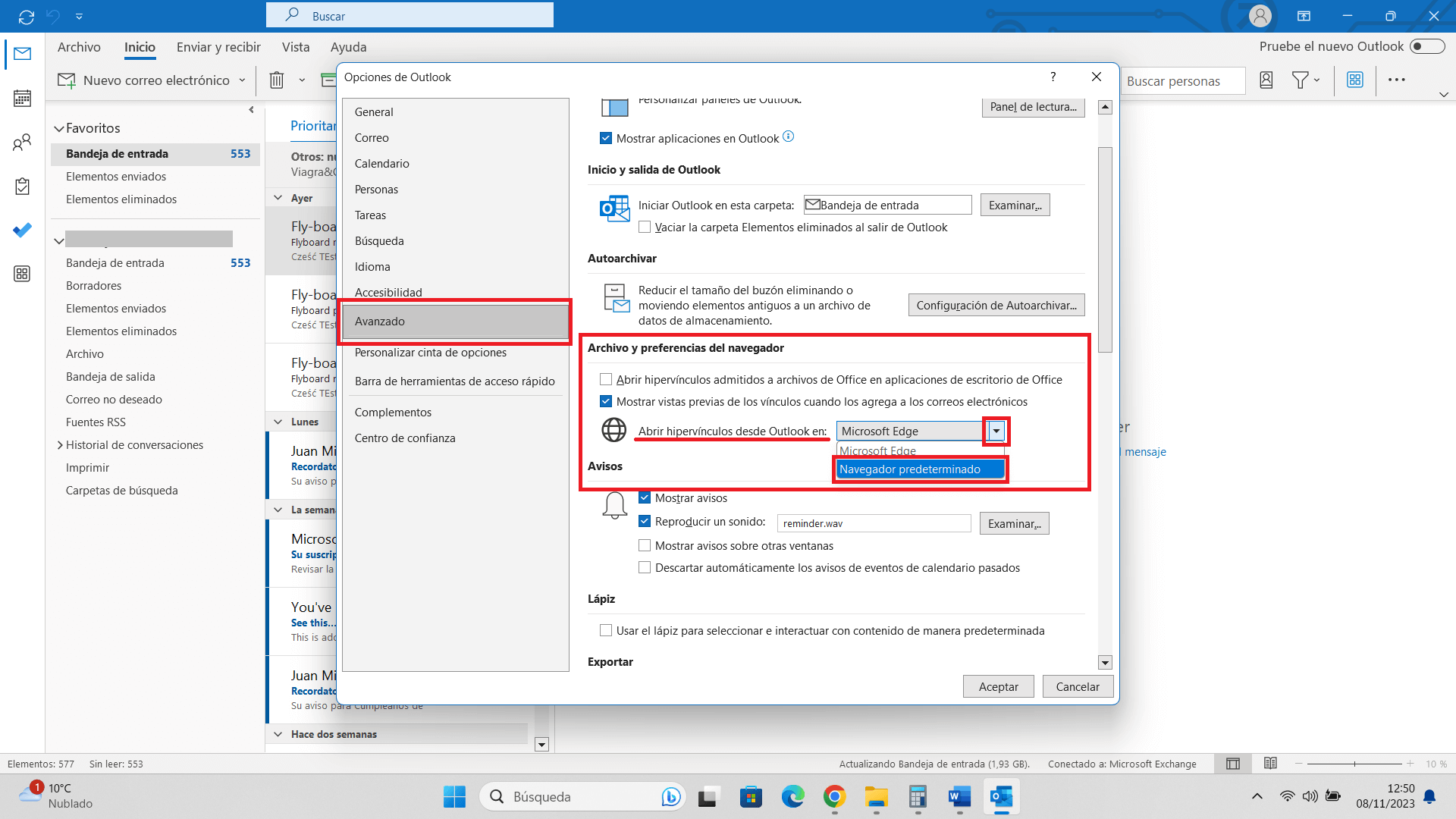Open Calculator from the taskbar
1456x819 pixels.
918,796
